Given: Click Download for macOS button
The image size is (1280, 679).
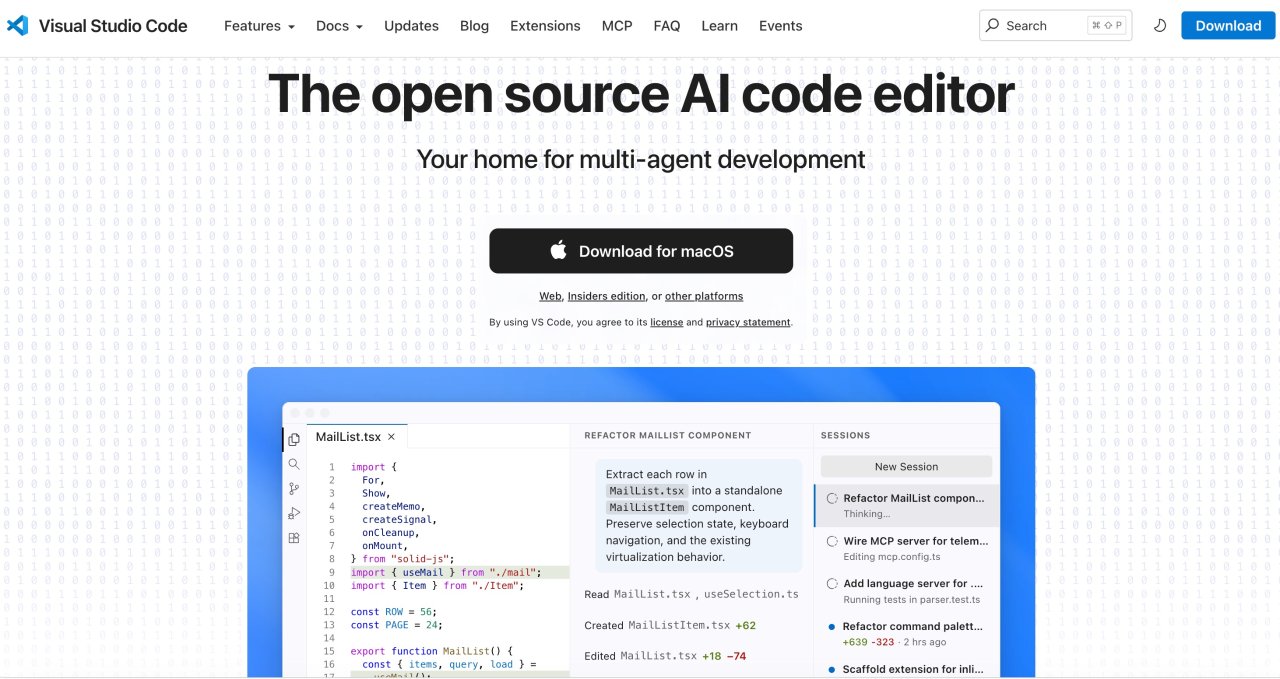Looking at the screenshot, I should (x=641, y=251).
